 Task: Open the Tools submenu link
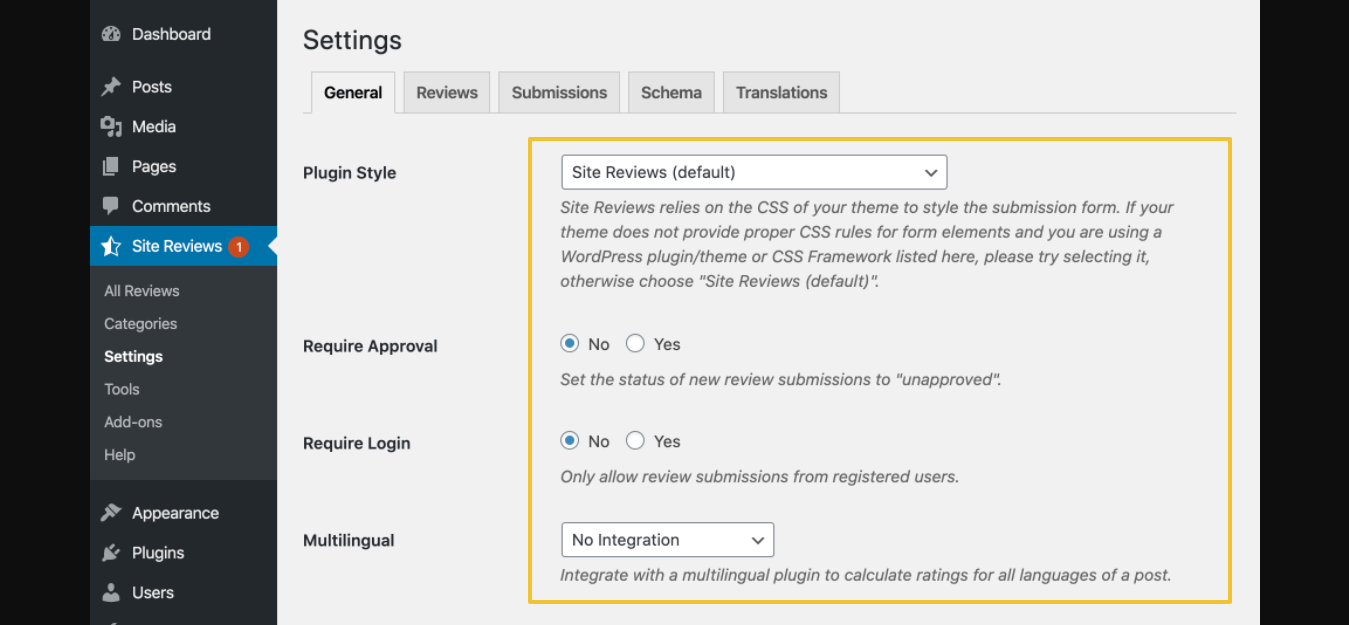coord(122,389)
